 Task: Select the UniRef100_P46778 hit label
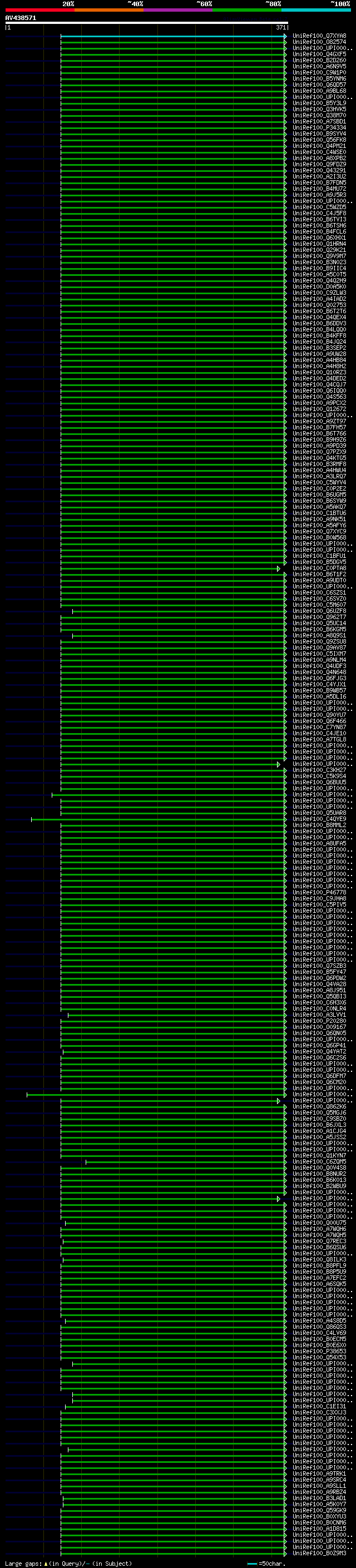pos(319,892)
